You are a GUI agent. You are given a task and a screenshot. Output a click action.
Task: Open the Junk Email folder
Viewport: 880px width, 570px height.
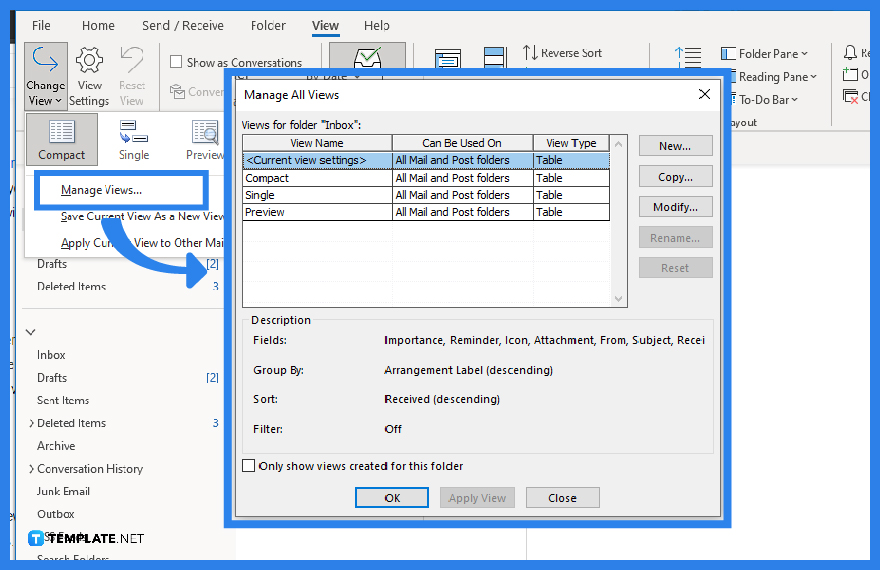click(63, 491)
